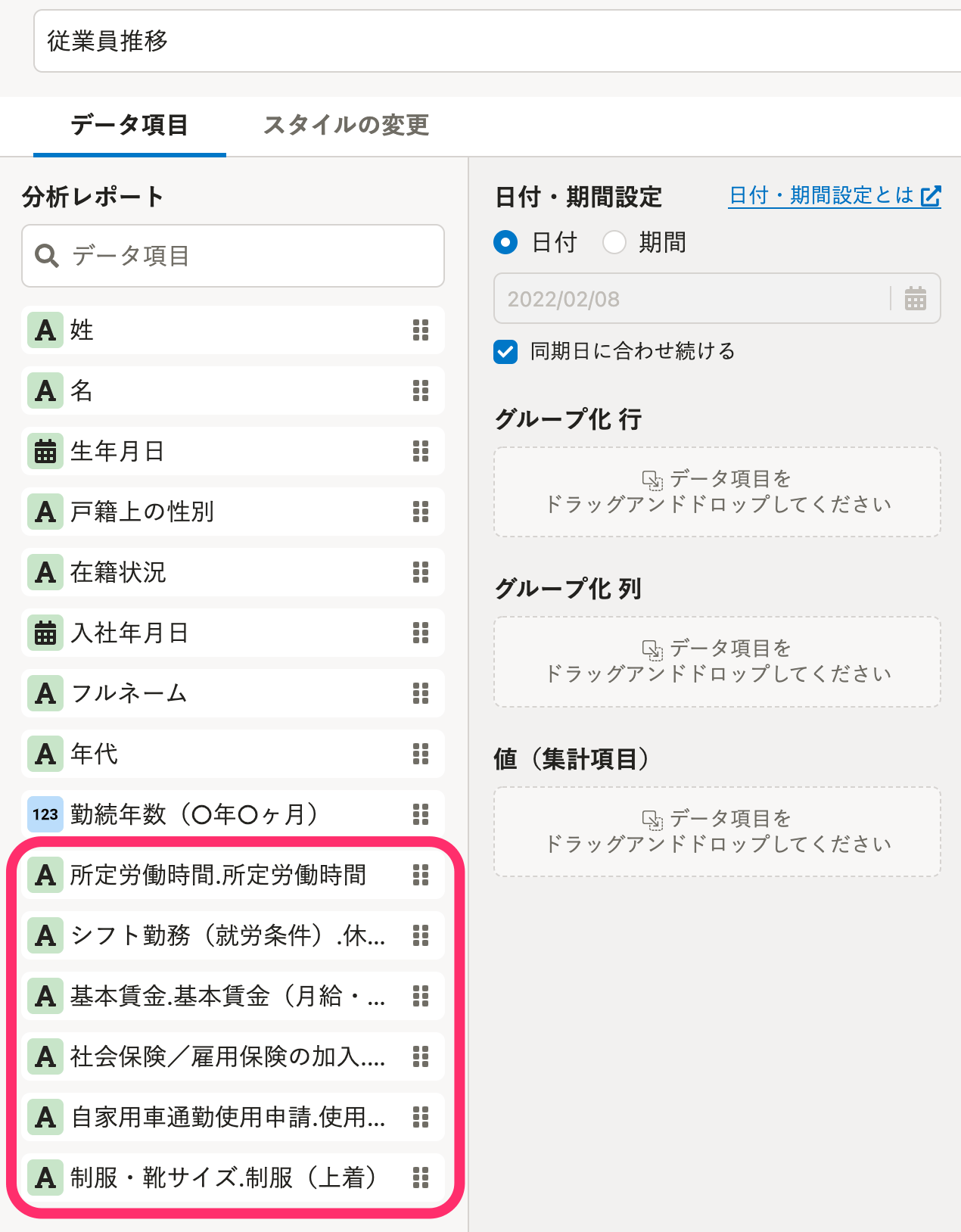This screenshot has height=1232, width=961.
Task: Click the drag handle for 年代 item
Action: 421,754
